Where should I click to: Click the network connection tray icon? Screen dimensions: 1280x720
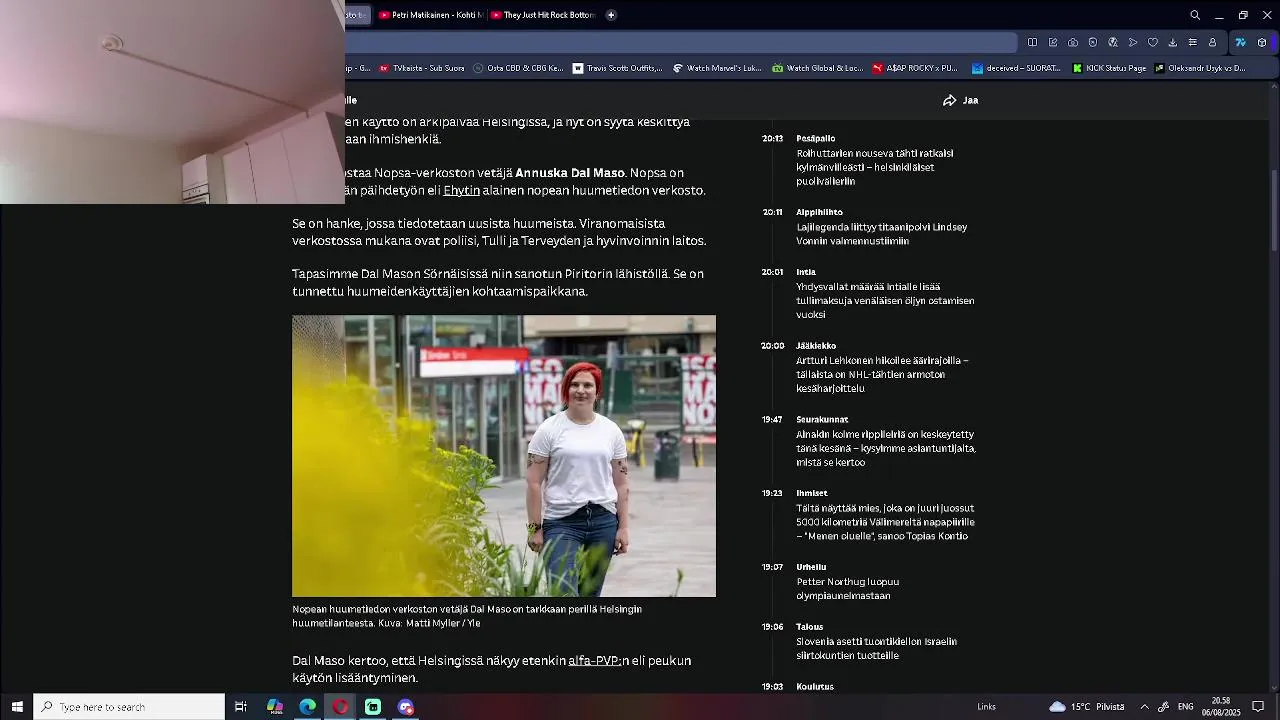1164,707
